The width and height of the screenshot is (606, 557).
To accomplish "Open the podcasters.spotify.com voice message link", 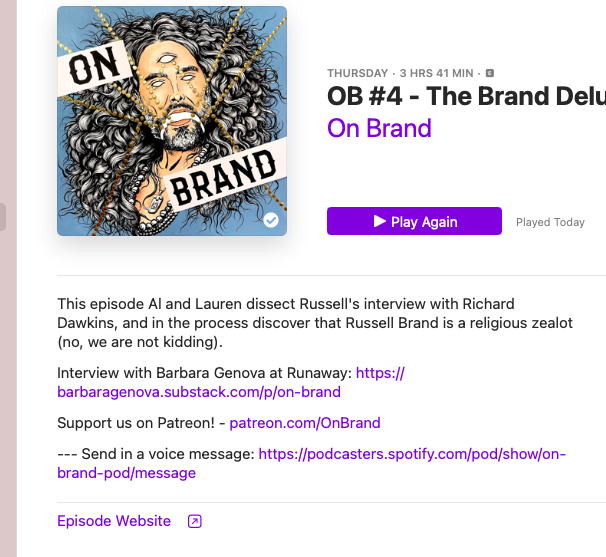I will 312,463.
